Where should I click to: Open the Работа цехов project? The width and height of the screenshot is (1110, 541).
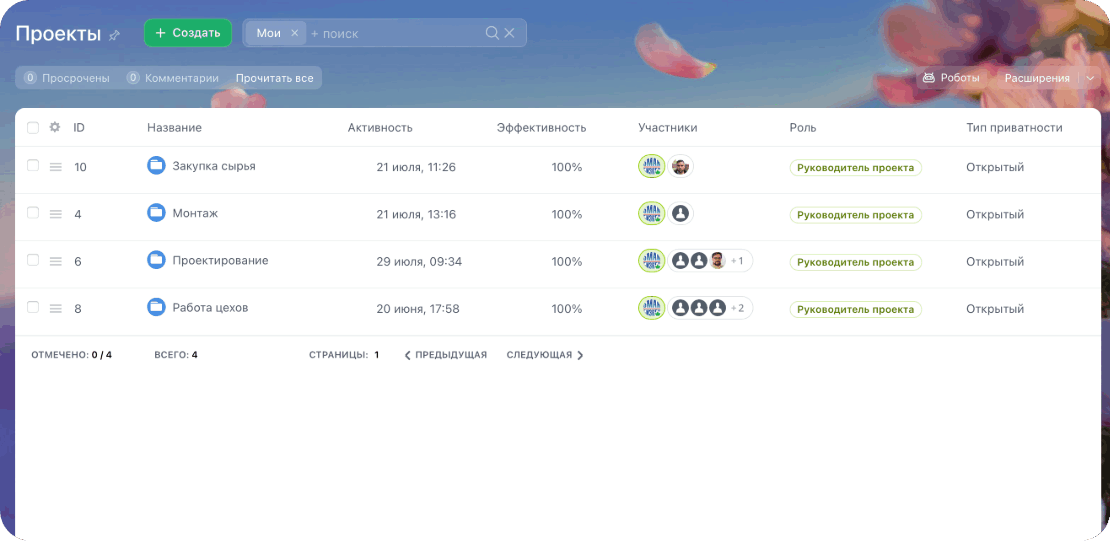(210, 308)
